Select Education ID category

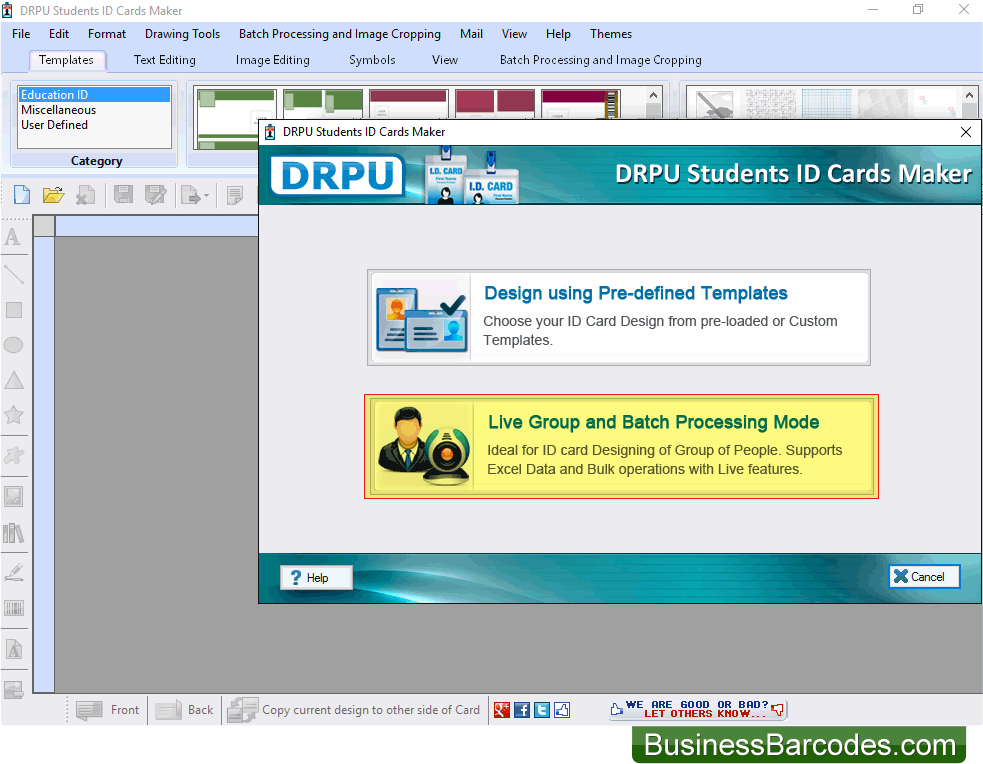[94, 95]
